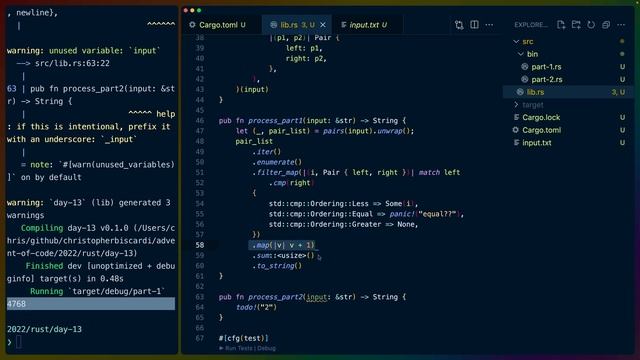This screenshot has height=360, width=640.
Task: Open editor more actions menu
Action: (489, 25)
